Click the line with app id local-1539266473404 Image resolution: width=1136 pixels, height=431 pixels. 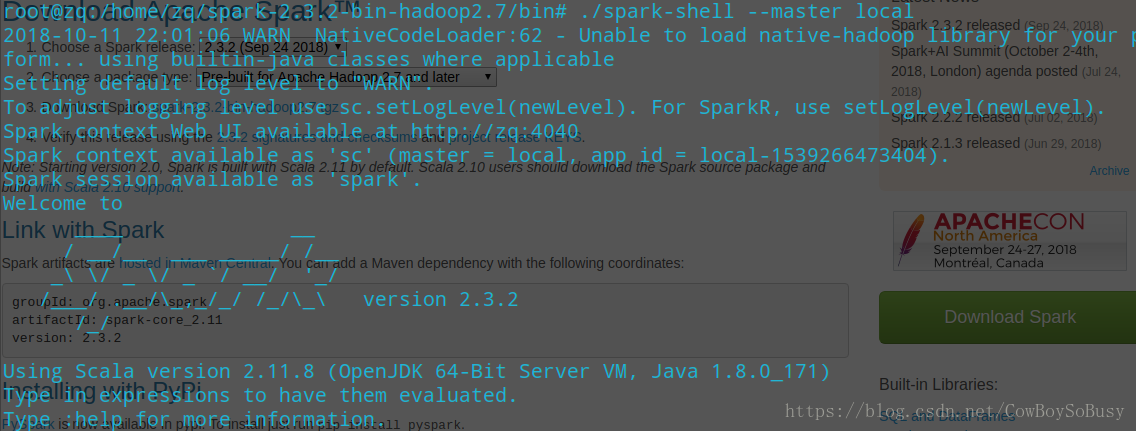[x=476, y=155]
